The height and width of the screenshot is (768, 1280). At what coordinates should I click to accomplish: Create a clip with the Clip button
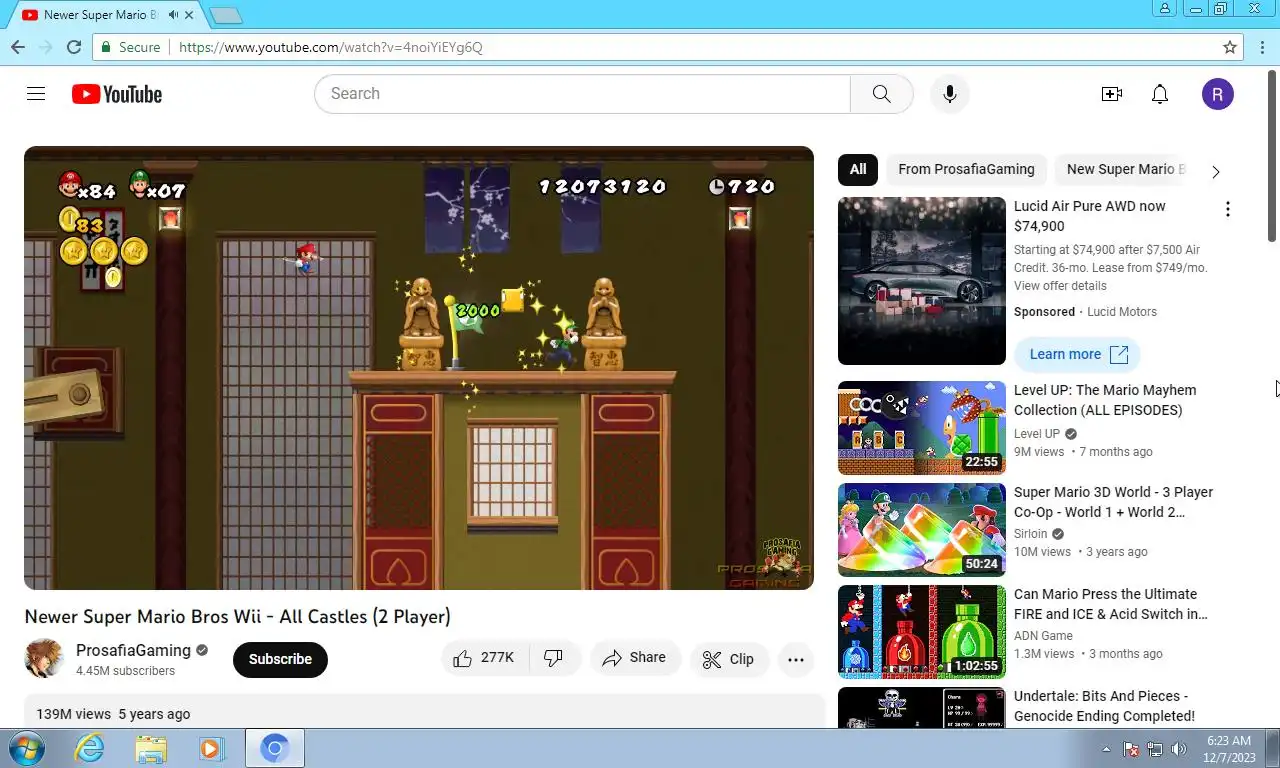tap(729, 659)
